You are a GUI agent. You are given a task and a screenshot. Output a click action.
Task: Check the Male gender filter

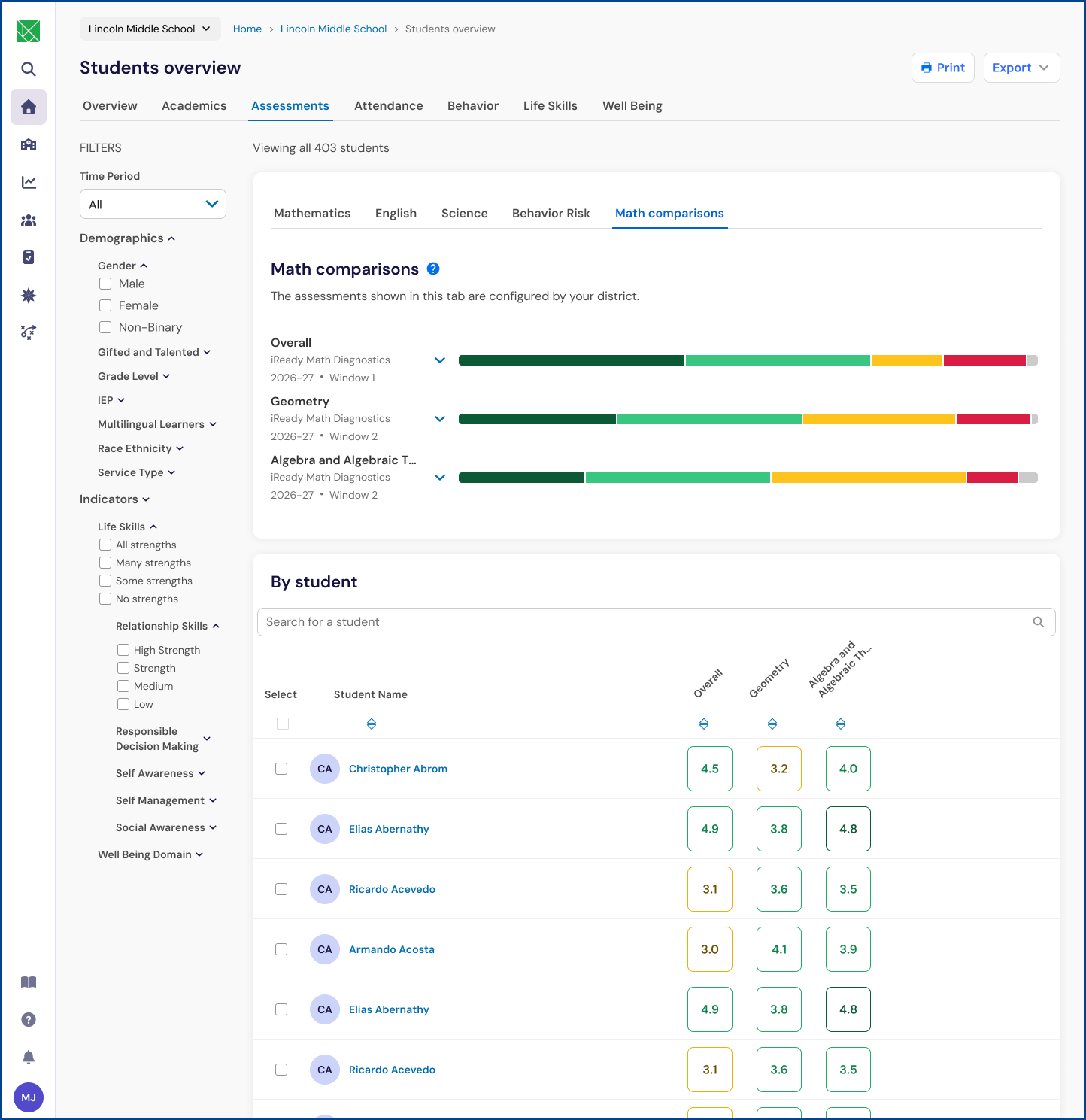(105, 284)
